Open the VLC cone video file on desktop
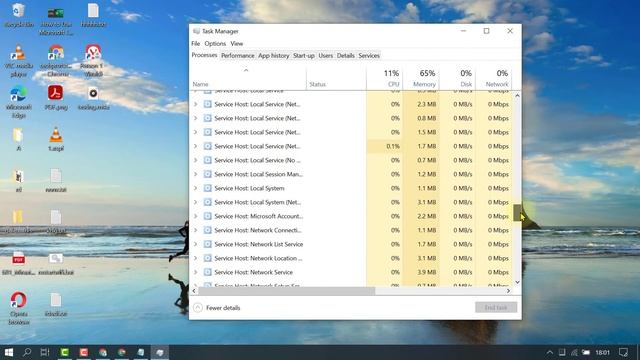Viewport: 640px width, 360px height. pyautogui.click(x=56, y=139)
